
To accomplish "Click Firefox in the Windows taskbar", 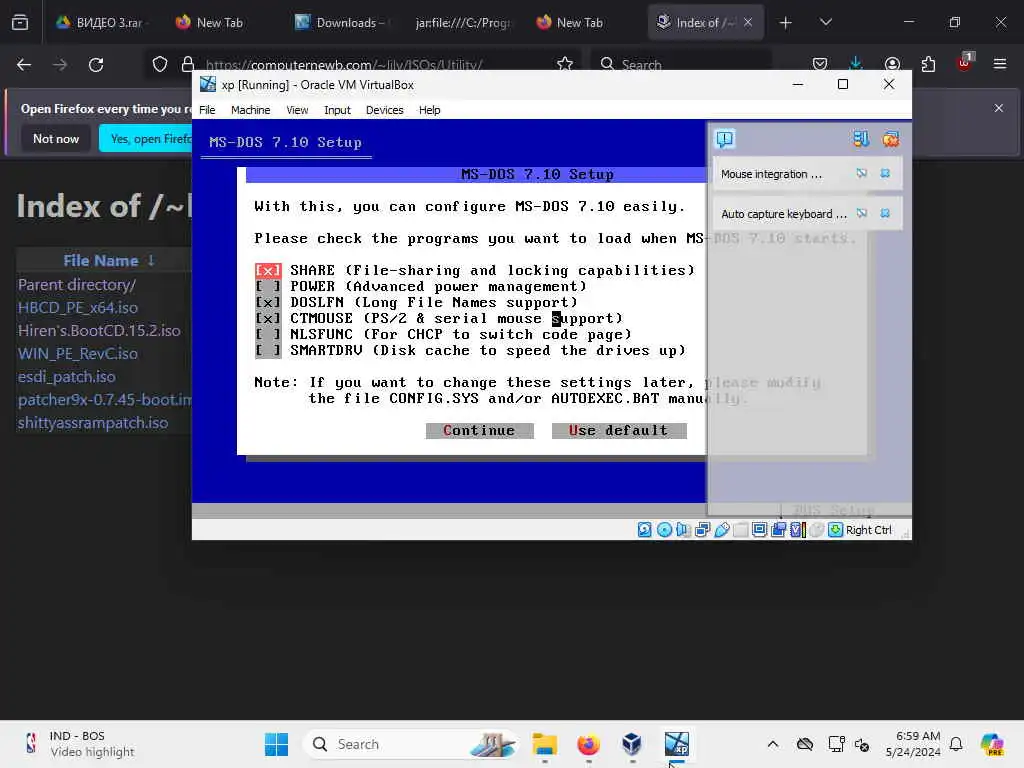I will tap(588, 744).
